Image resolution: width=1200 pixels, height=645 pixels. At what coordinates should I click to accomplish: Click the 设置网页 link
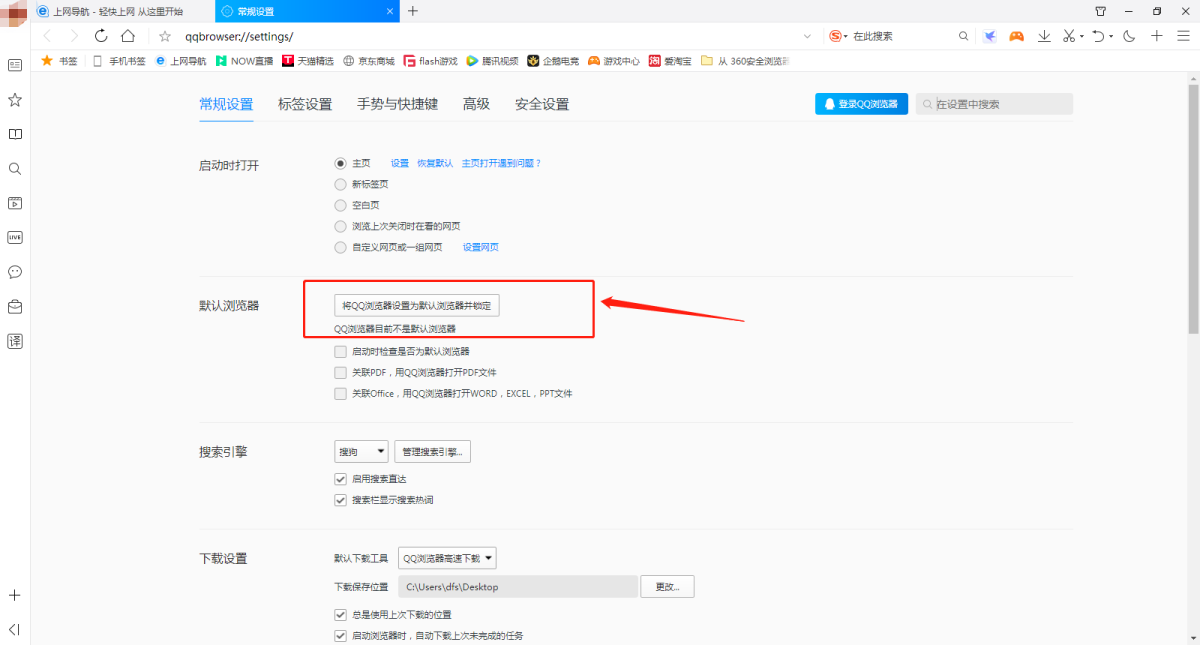(480, 247)
